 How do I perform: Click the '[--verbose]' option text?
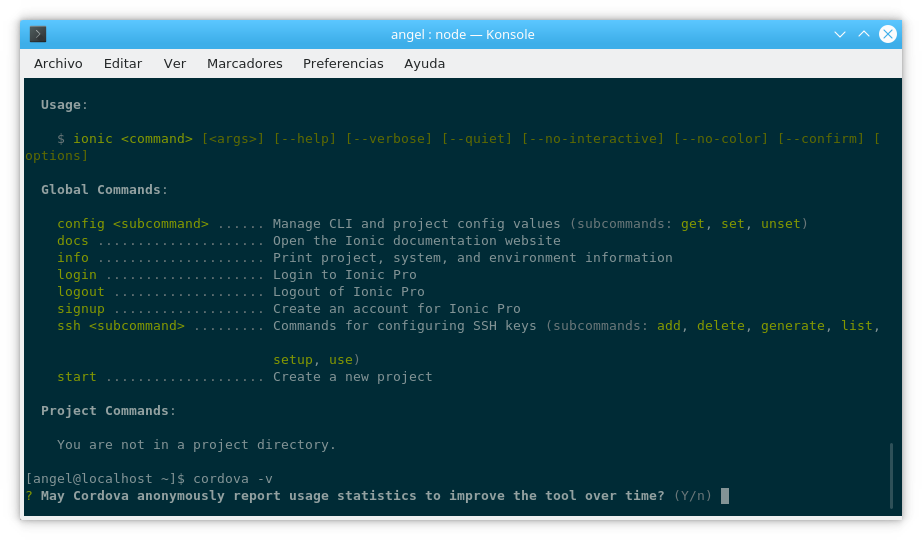coord(389,139)
